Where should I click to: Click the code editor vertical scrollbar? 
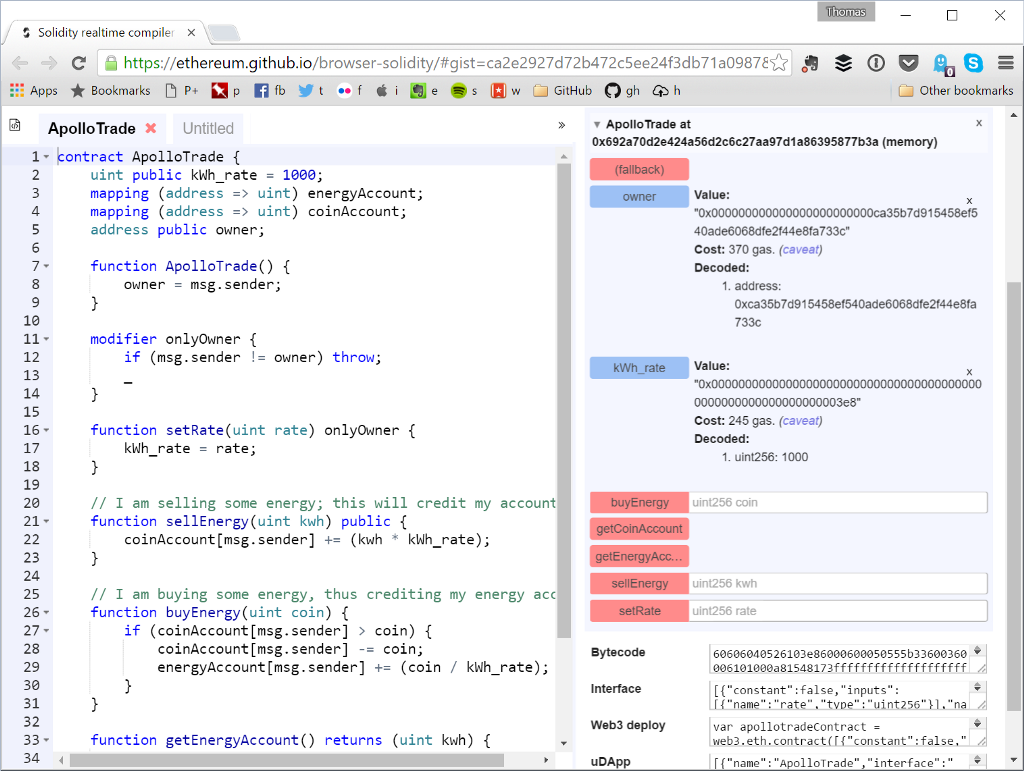(563, 400)
